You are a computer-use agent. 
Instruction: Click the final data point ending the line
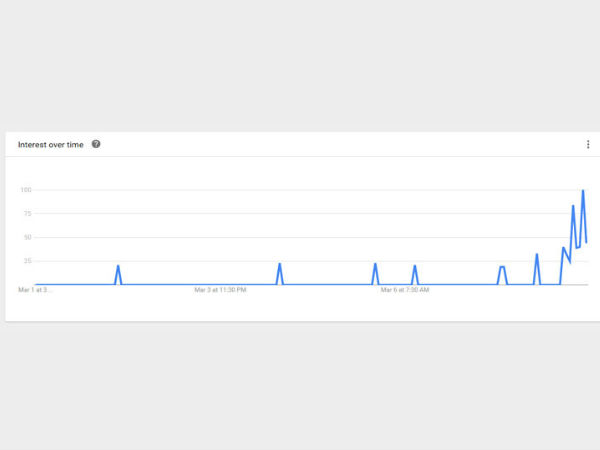tap(587, 242)
